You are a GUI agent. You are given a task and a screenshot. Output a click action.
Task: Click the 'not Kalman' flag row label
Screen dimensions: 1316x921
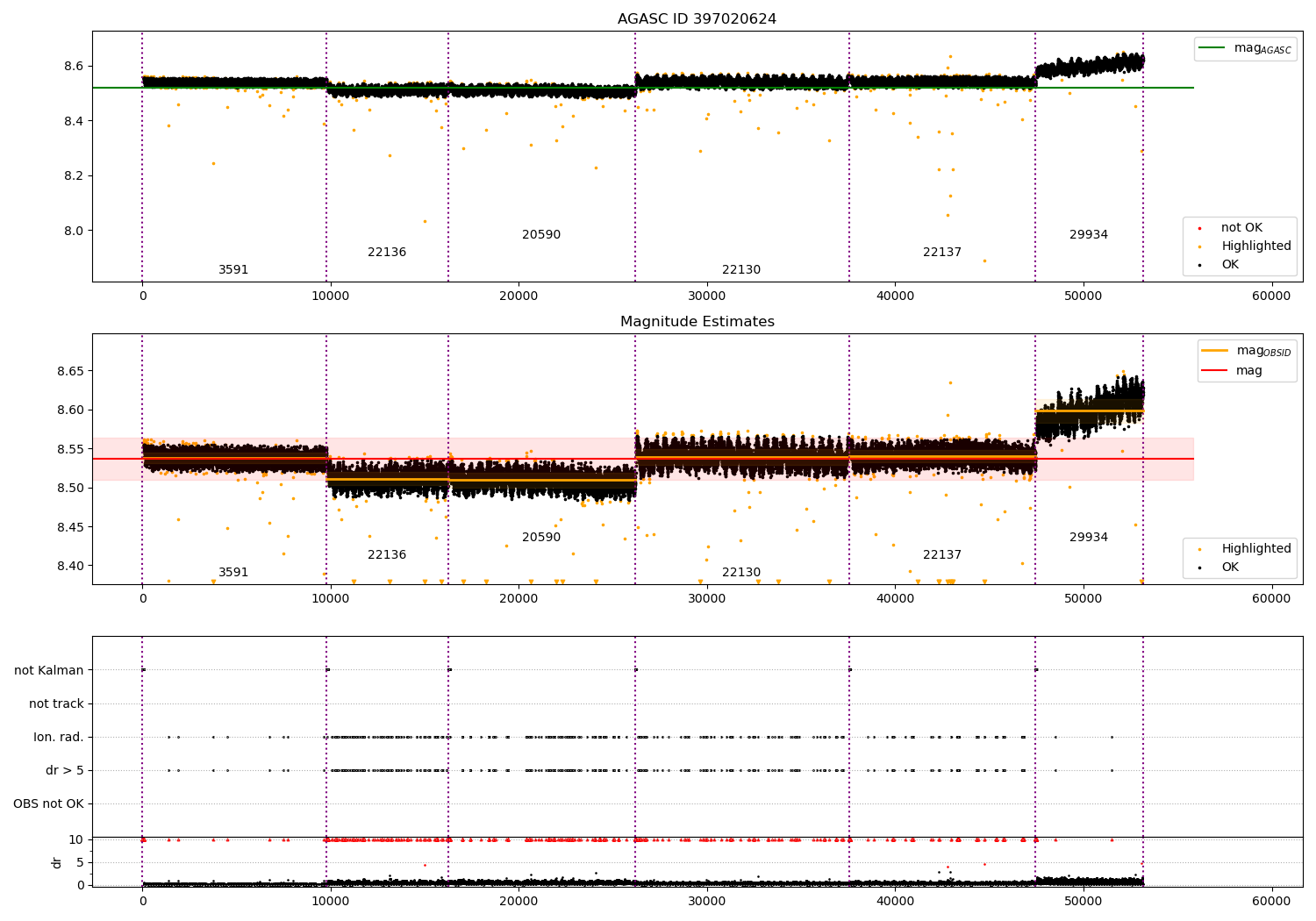click(49, 671)
